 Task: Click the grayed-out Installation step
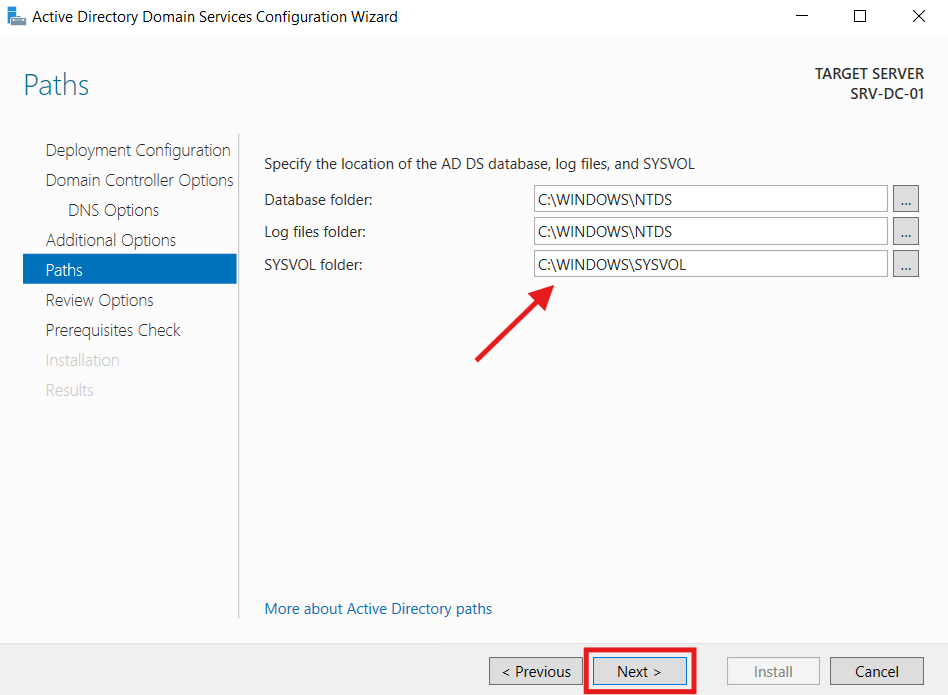click(x=82, y=360)
